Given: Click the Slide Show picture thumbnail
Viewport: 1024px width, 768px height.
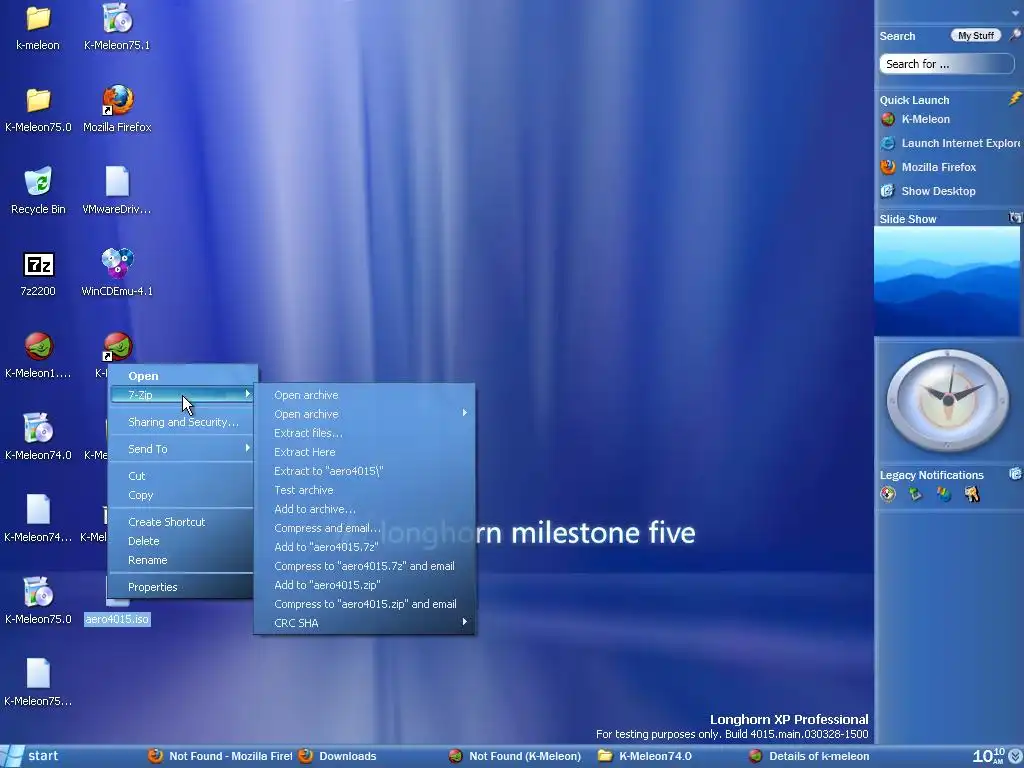Looking at the screenshot, I should [x=946, y=281].
